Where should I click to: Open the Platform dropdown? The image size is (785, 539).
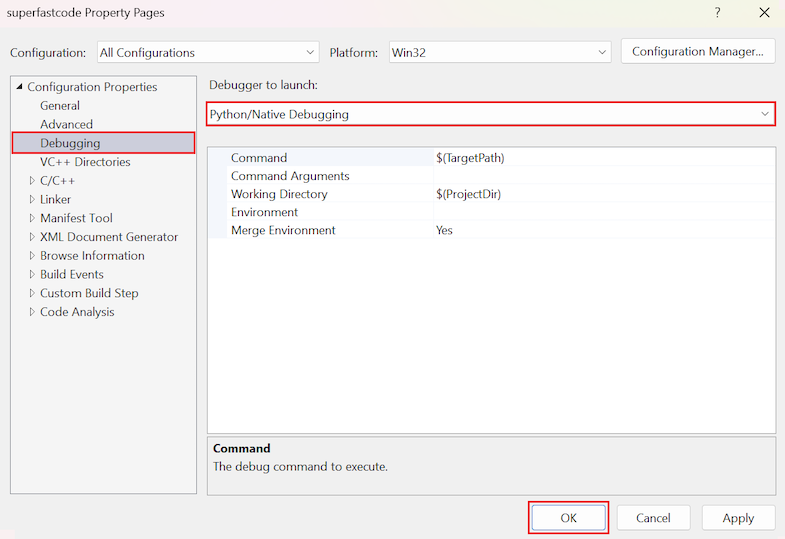coord(499,52)
